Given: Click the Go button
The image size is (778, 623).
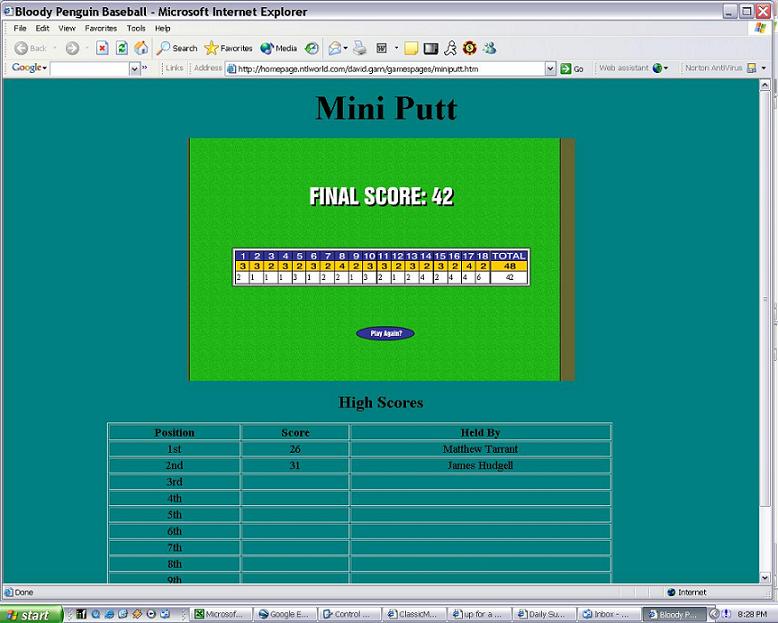Looking at the screenshot, I should 572,69.
